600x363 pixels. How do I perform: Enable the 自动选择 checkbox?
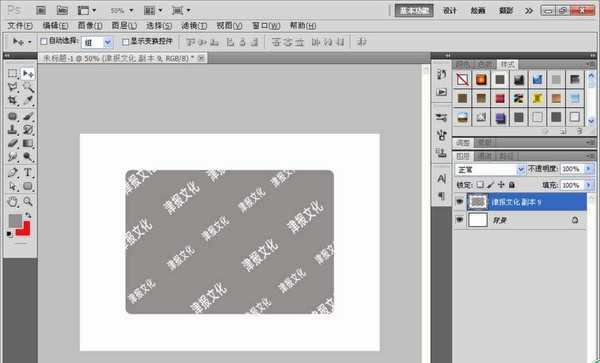pyautogui.click(x=44, y=41)
